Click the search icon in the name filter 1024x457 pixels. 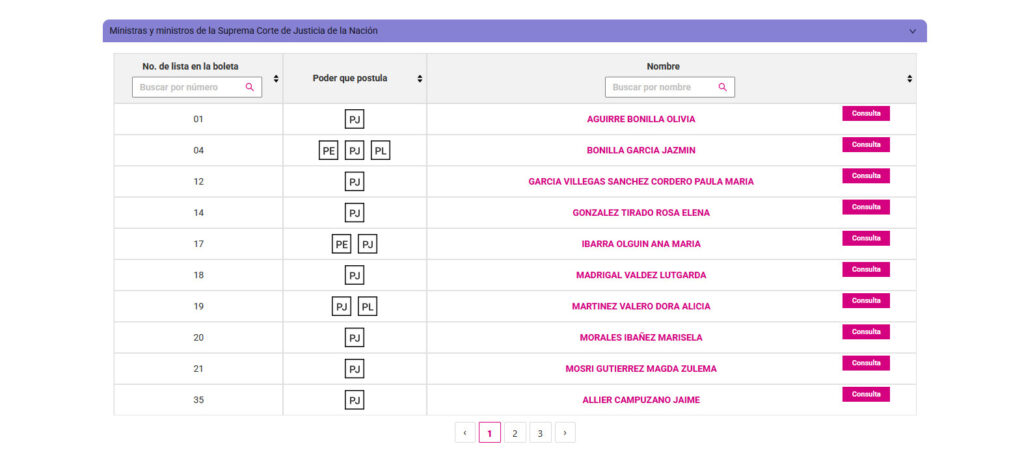(x=722, y=88)
